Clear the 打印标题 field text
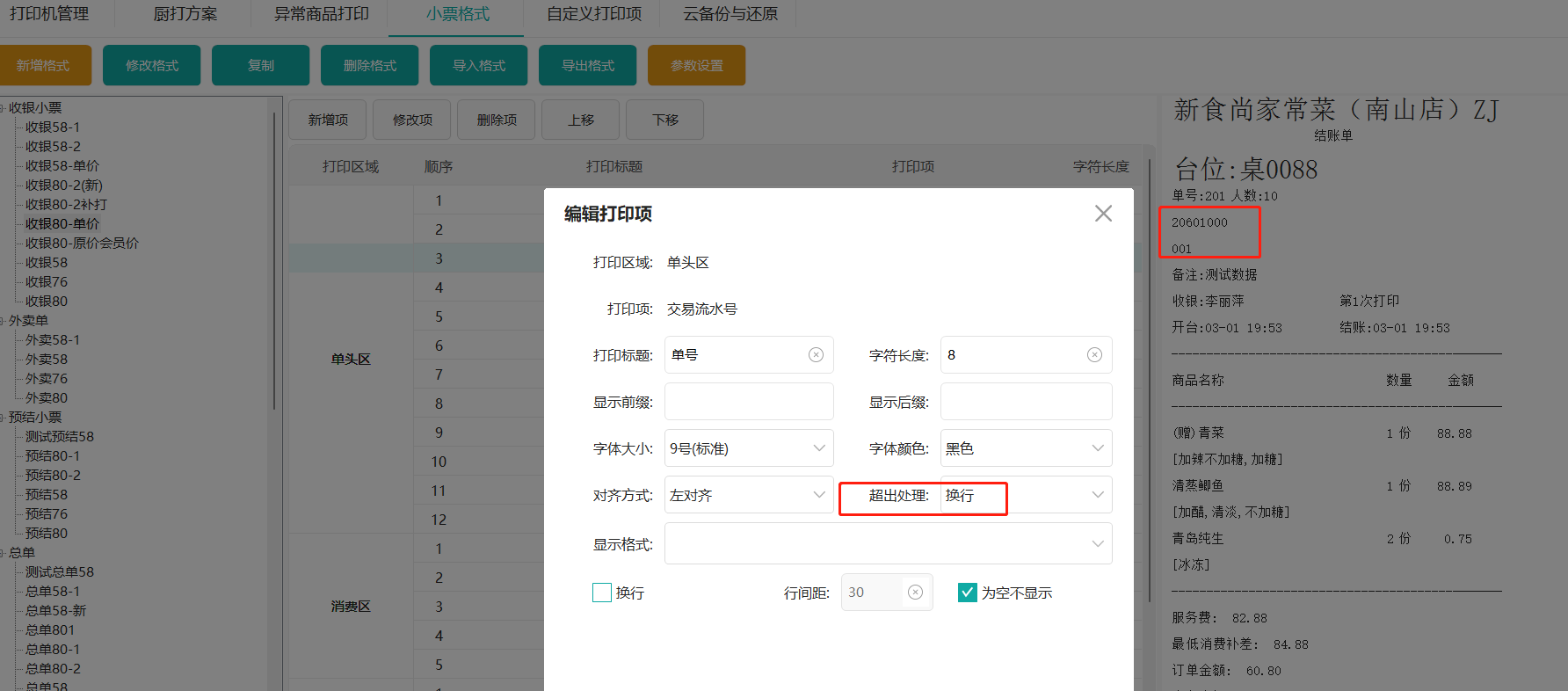1568x691 pixels. tap(816, 355)
